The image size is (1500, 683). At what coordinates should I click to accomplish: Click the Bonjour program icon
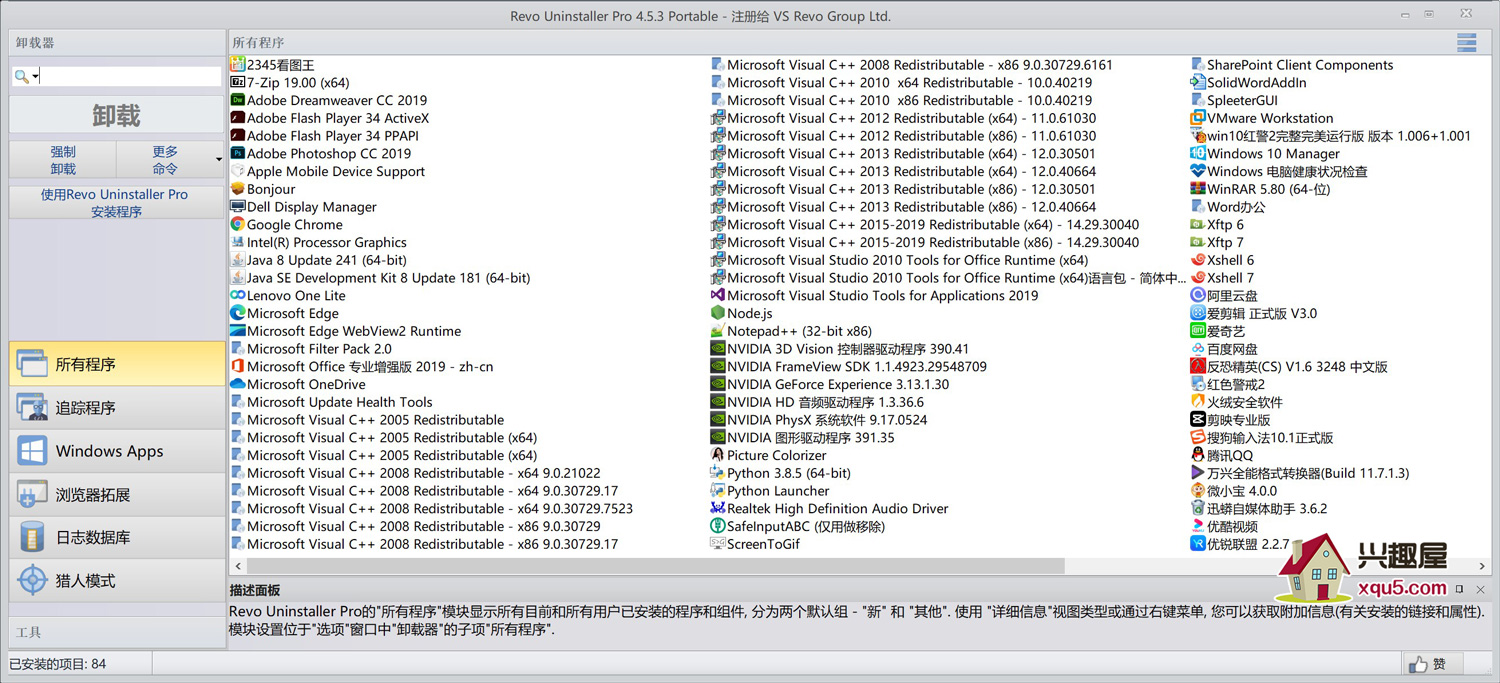coord(238,189)
